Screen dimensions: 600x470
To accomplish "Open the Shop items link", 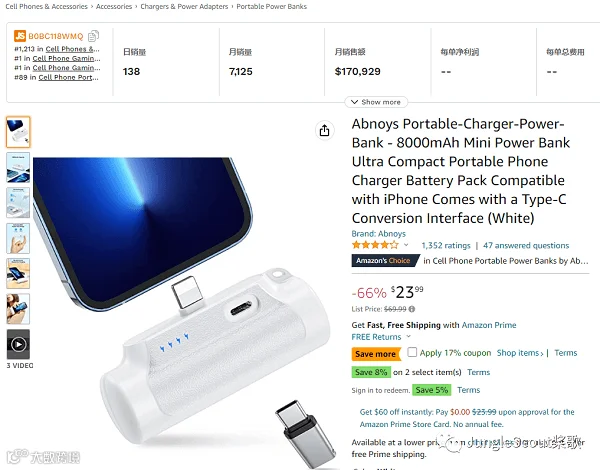I will point(520,353).
